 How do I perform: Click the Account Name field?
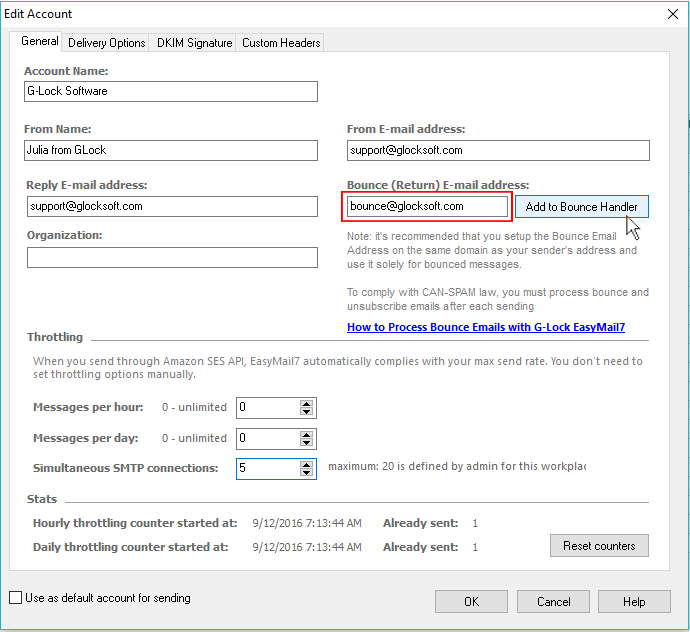[171, 92]
